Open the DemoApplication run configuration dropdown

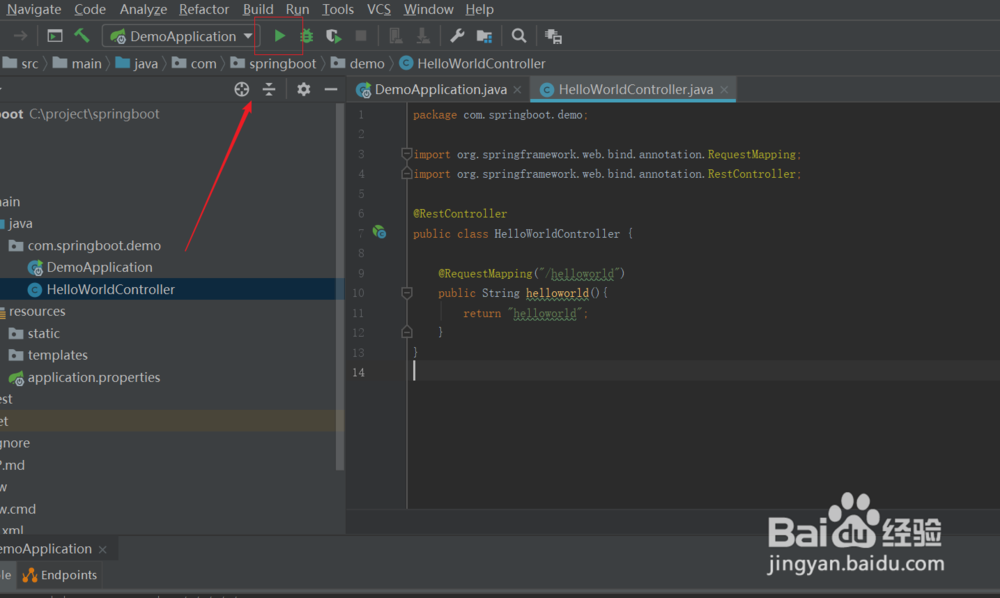click(181, 36)
